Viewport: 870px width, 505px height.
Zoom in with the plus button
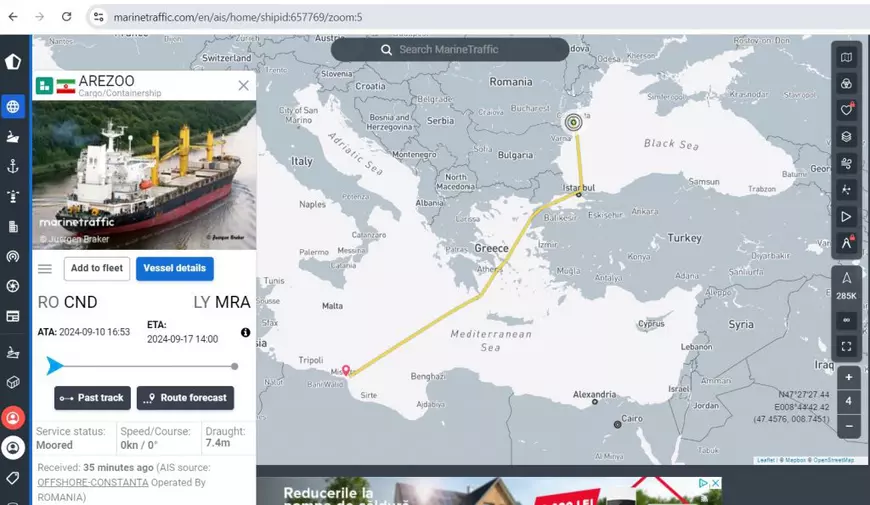tap(848, 377)
